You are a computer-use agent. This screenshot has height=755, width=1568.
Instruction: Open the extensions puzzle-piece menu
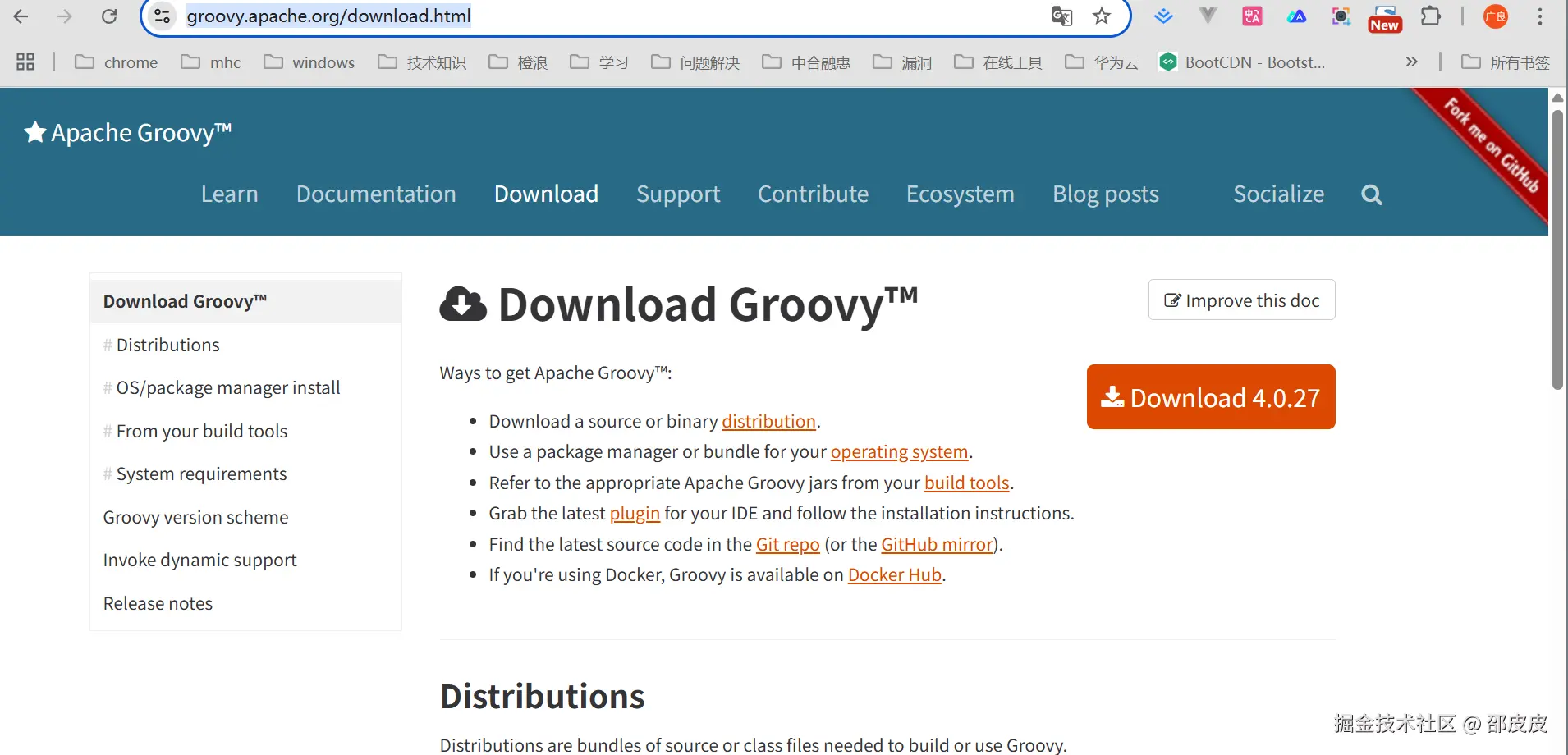(1432, 16)
